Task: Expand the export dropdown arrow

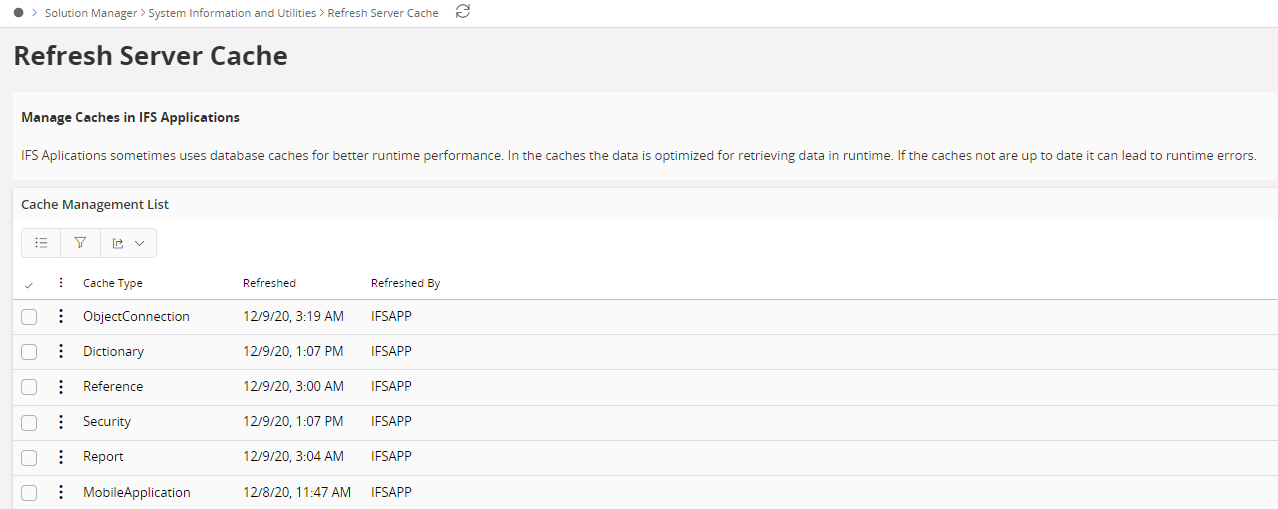Action: tap(140, 243)
